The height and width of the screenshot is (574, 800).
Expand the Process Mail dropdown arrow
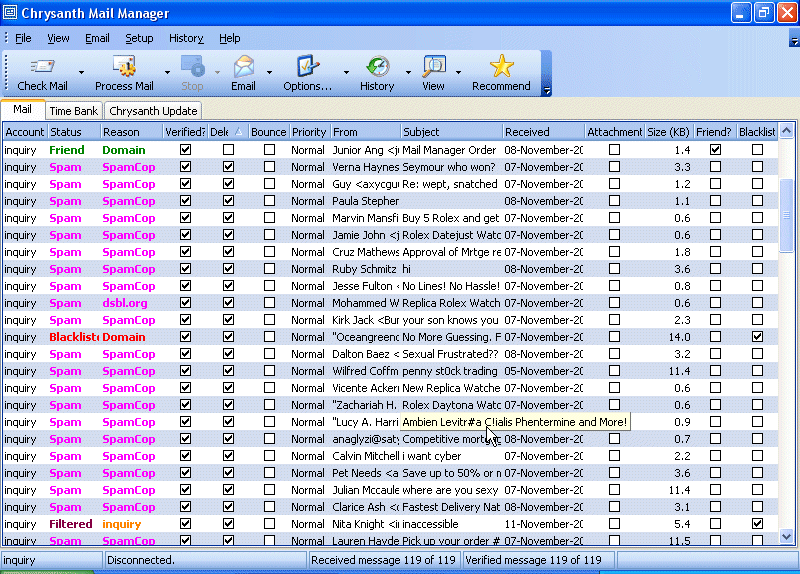167,72
